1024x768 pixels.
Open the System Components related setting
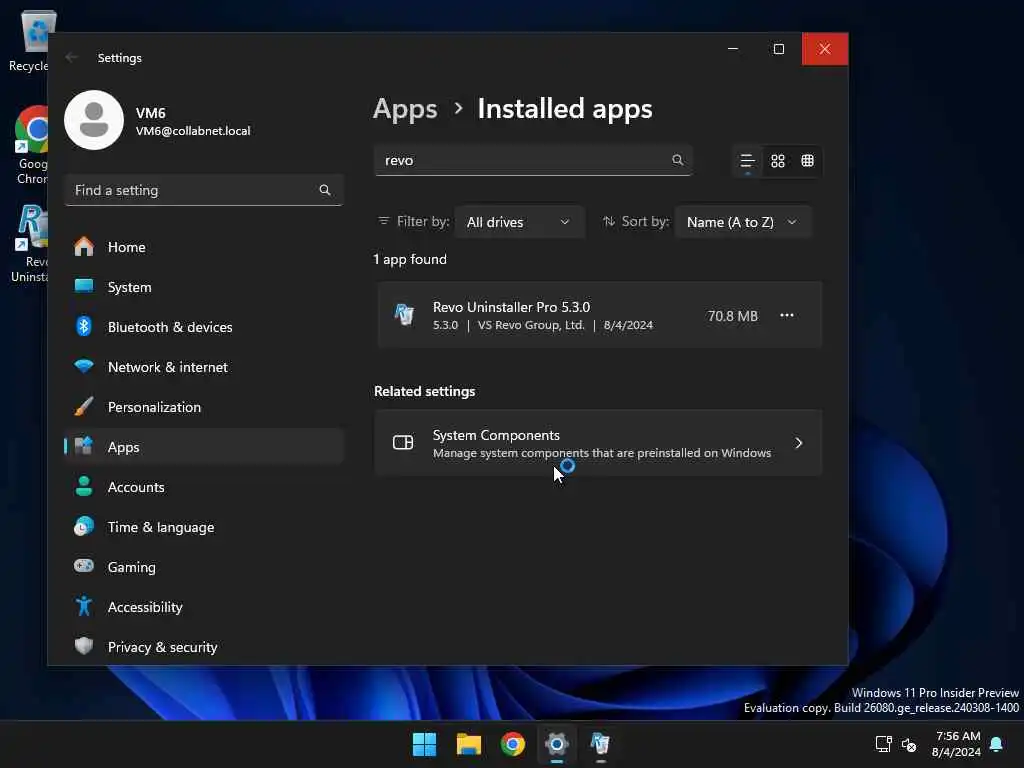tap(598, 443)
